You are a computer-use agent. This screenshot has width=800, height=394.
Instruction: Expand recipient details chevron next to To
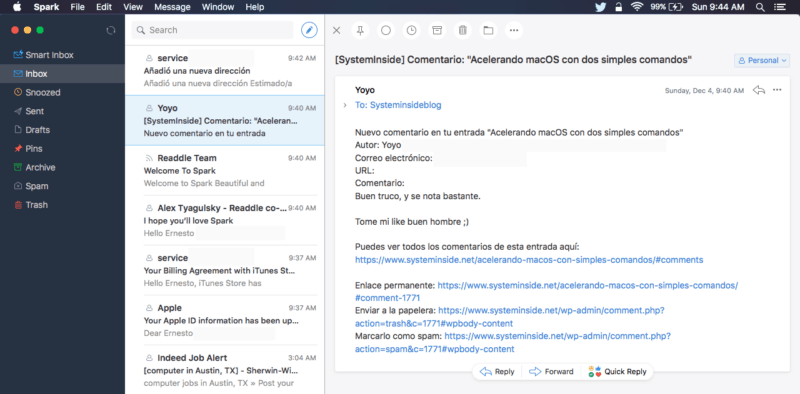(345, 105)
